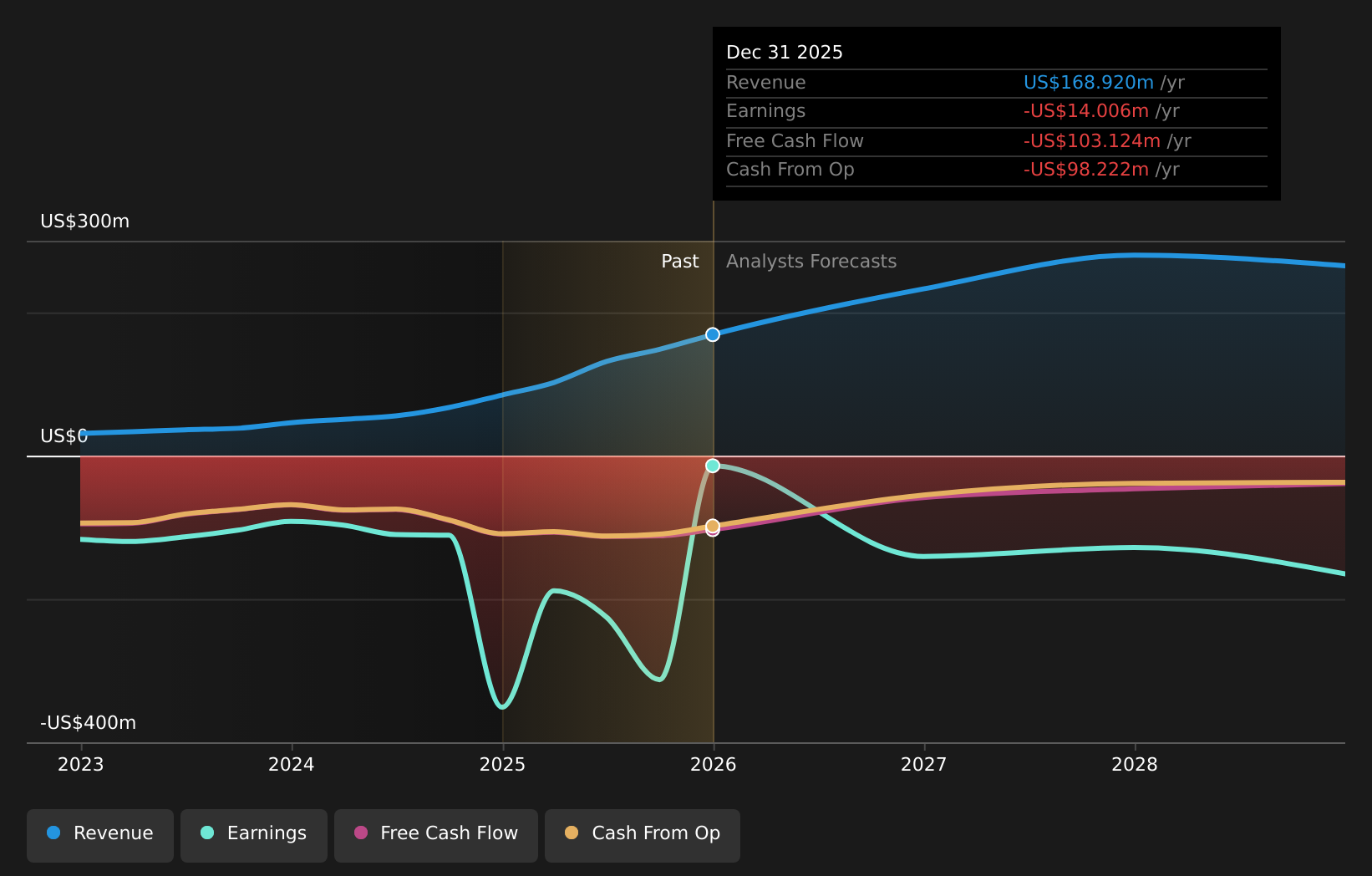Screen dimensions: 1372x876
Task: Toggle the Revenue series label in legend
Action: 113,833
